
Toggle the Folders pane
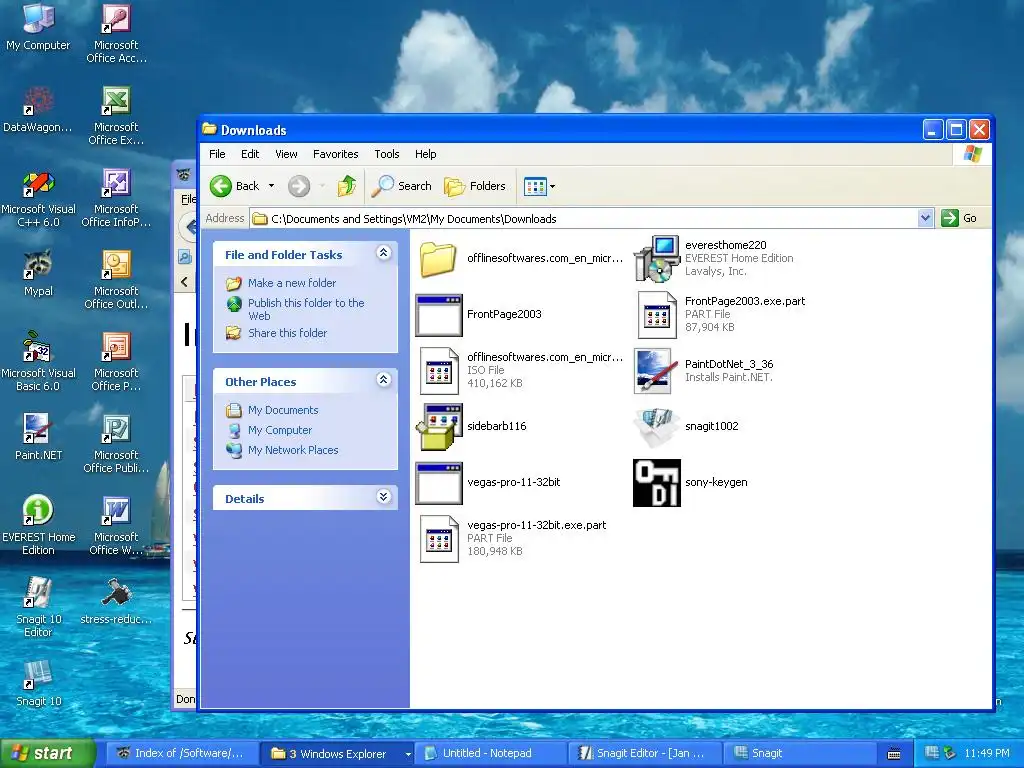click(x=475, y=186)
